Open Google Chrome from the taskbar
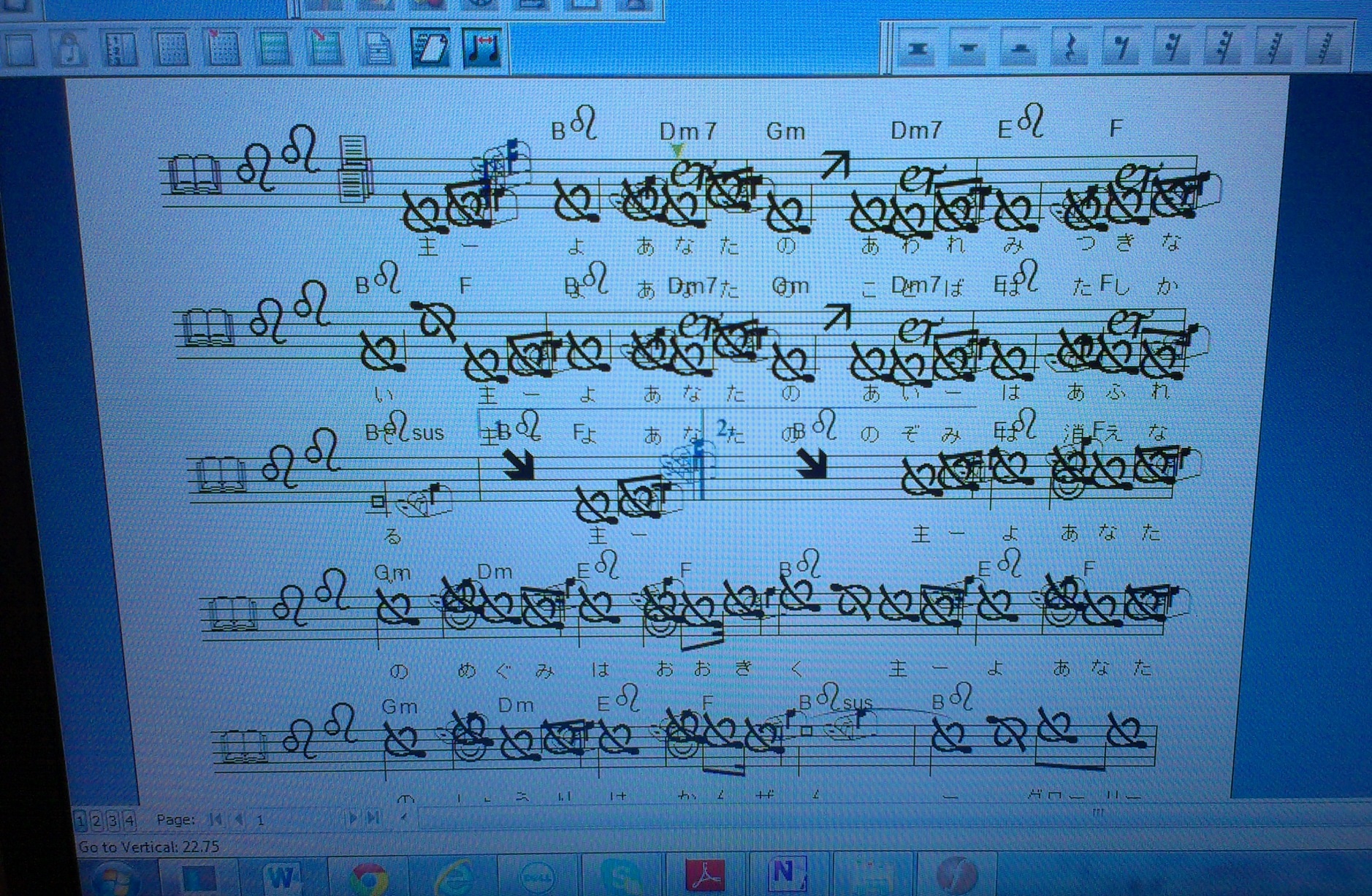Screen dimensions: 1372x896 coord(369,877)
